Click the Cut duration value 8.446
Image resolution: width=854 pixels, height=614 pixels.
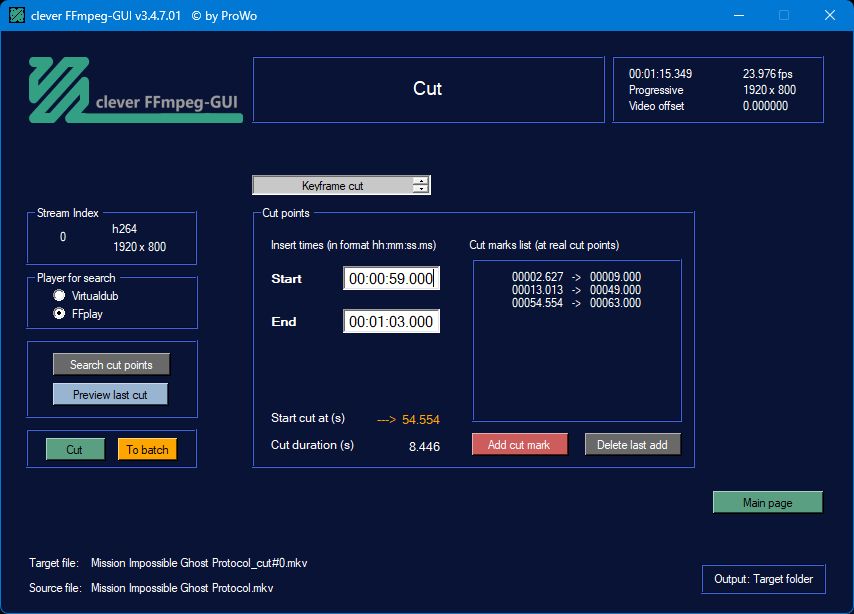pyautogui.click(x=424, y=447)
